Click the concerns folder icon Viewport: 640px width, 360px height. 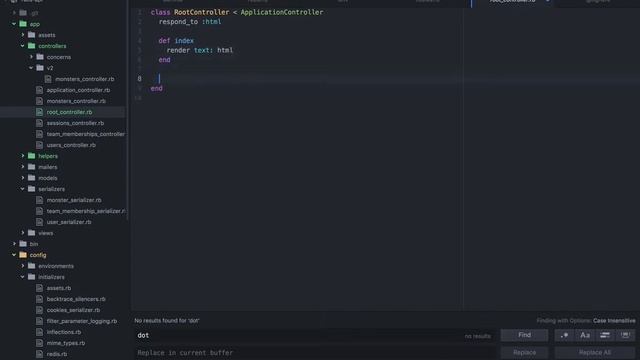40,57
